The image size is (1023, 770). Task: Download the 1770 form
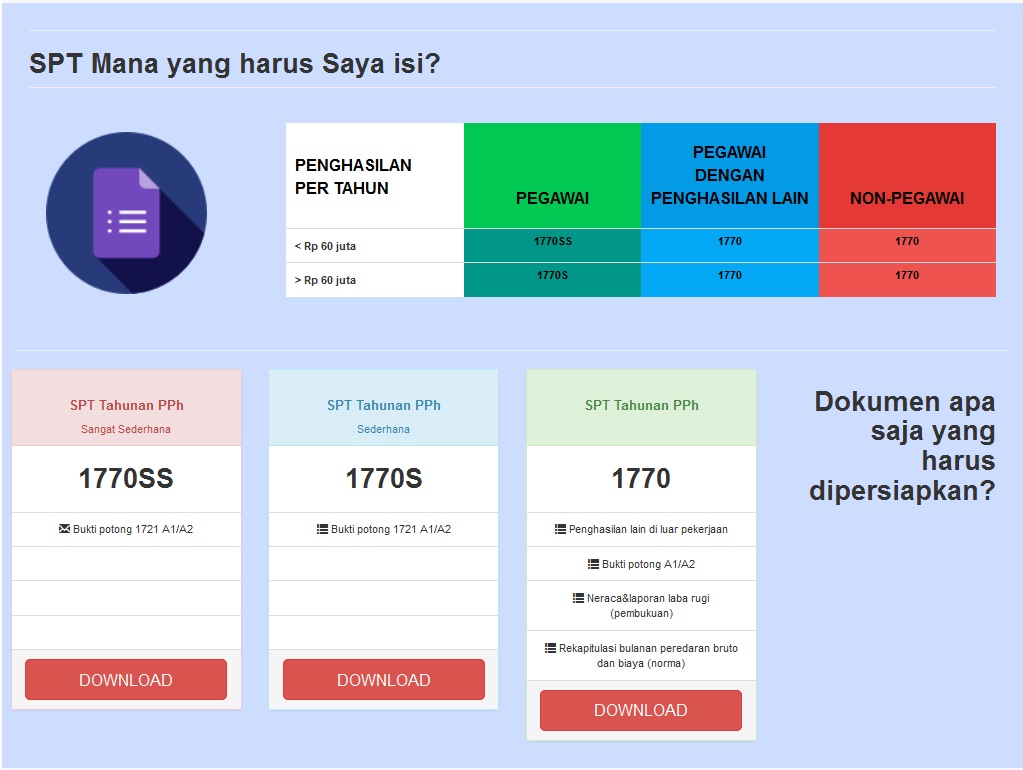click(641, 710)
